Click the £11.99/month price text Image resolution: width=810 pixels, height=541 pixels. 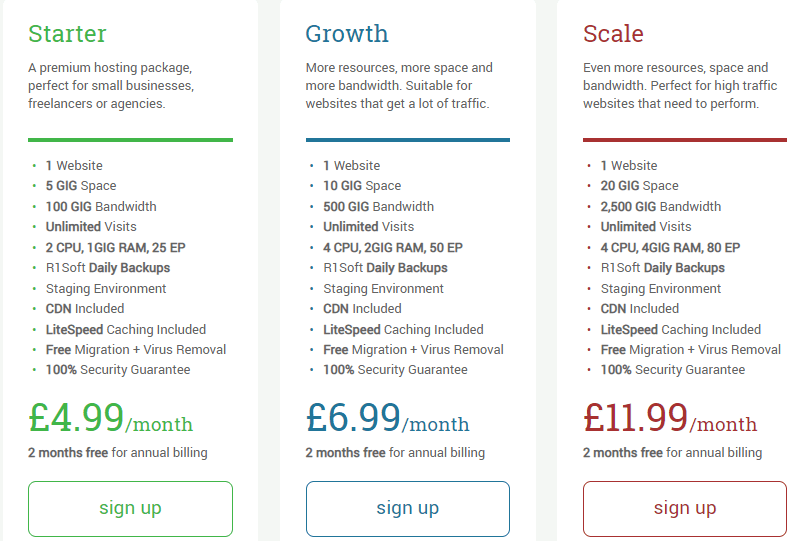[x=670, y=418]
